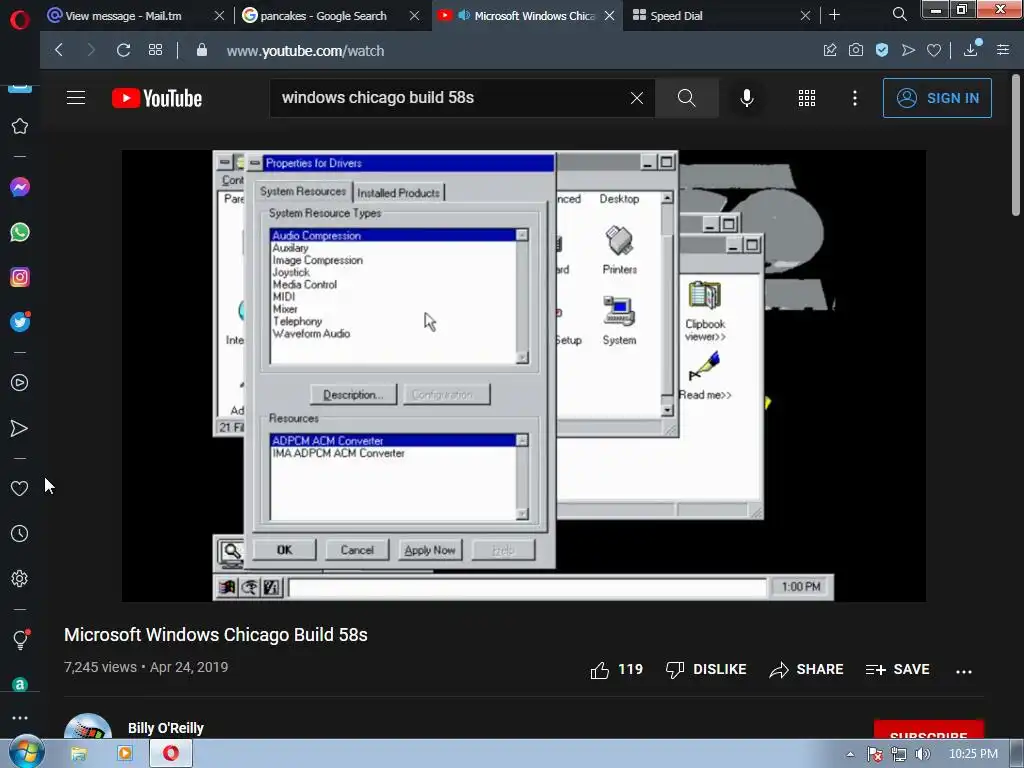Click the Opera taskbar button

(171, 754)
